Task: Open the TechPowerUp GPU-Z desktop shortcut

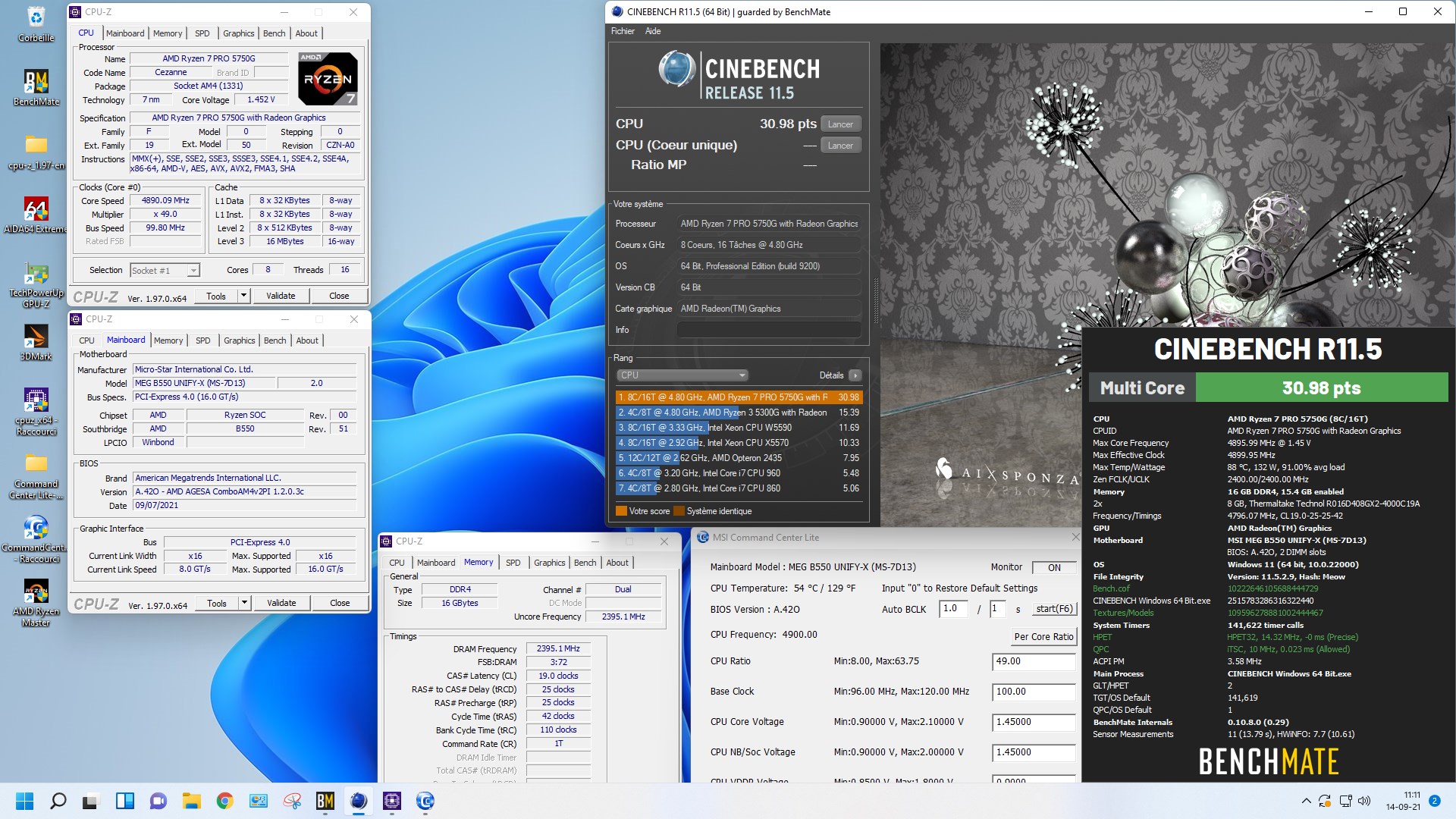Action: pyautogui.click(x=36, y=285)
